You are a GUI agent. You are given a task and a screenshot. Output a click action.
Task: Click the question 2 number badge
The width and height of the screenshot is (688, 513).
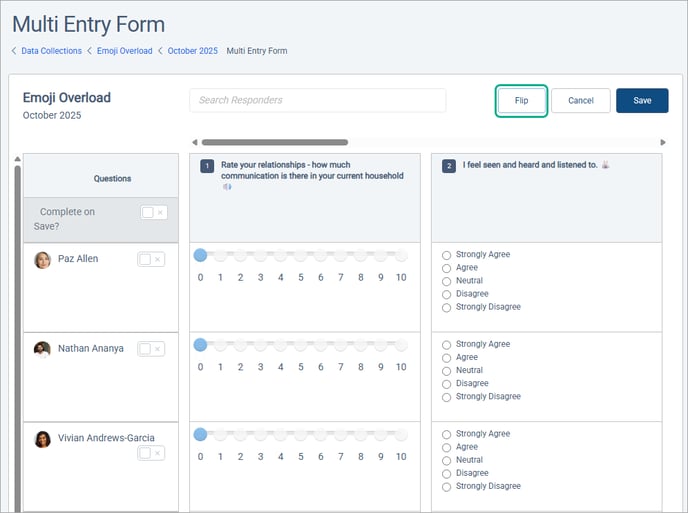[449, 166]
